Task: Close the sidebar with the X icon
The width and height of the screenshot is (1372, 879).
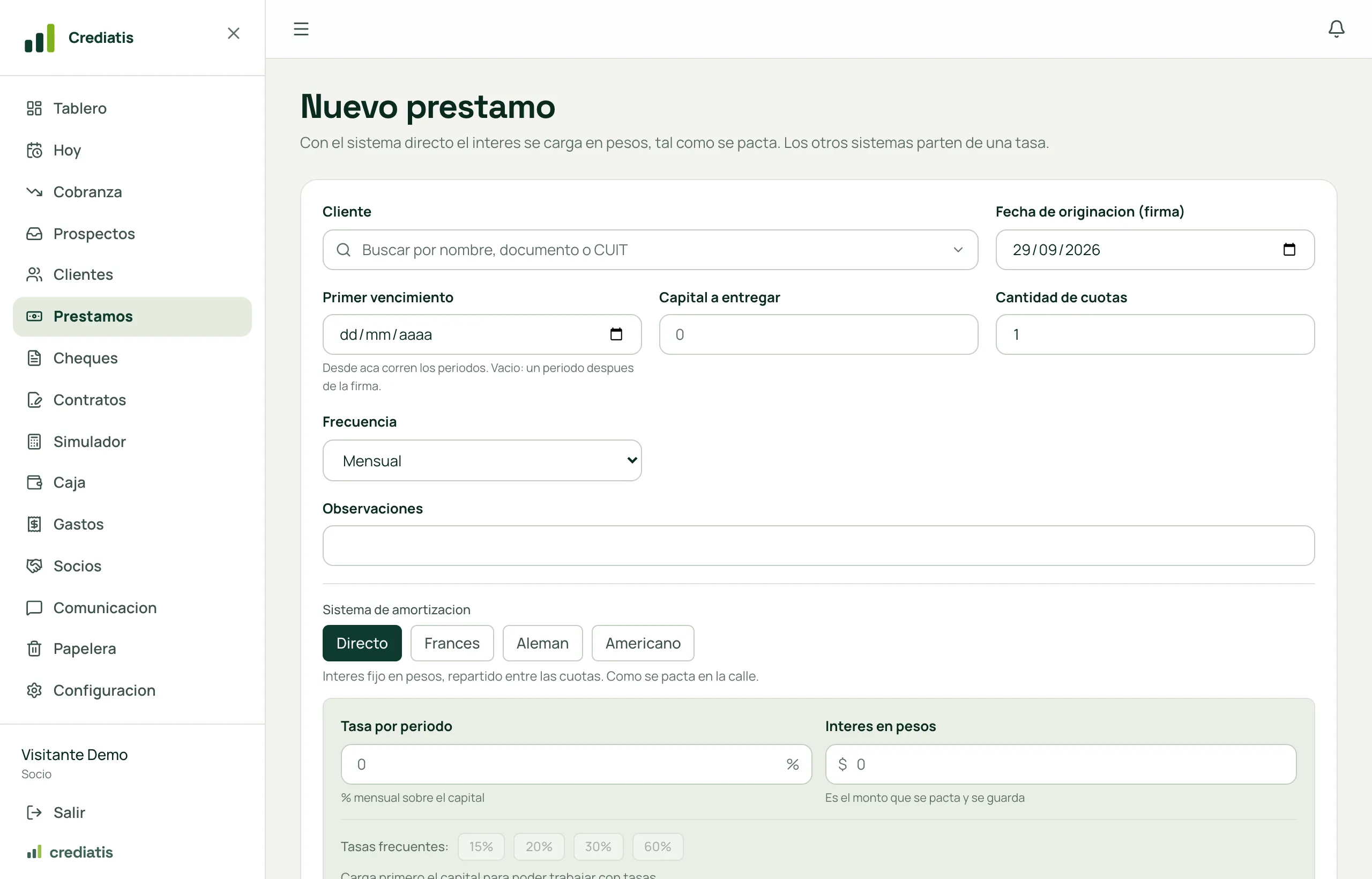Action: tap(234, 33)
